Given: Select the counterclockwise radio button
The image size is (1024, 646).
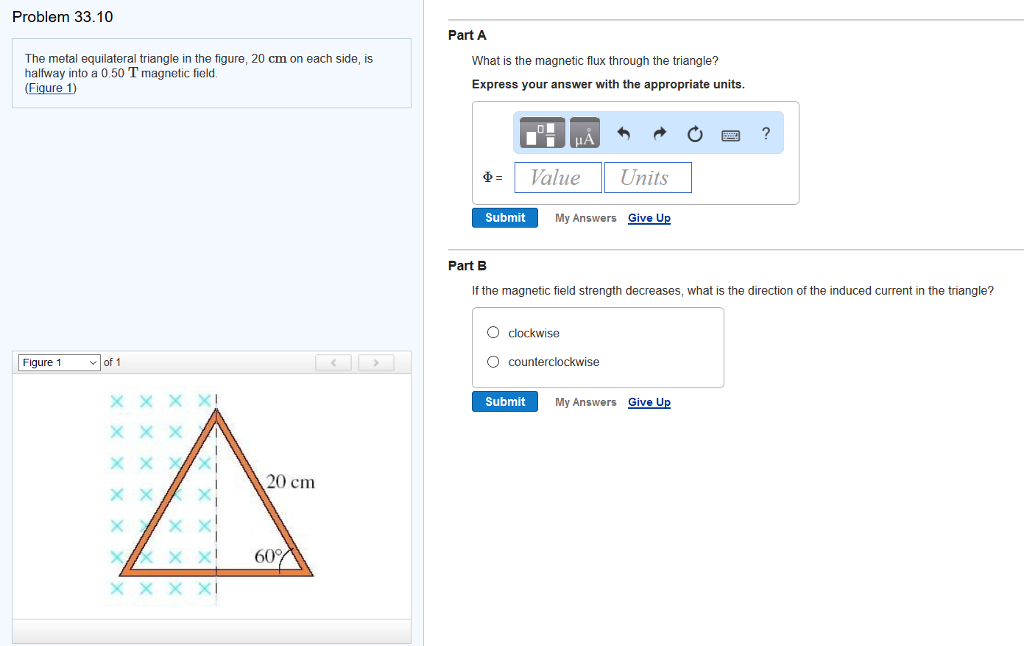Looking at the screenshot, I should (491, 361).
